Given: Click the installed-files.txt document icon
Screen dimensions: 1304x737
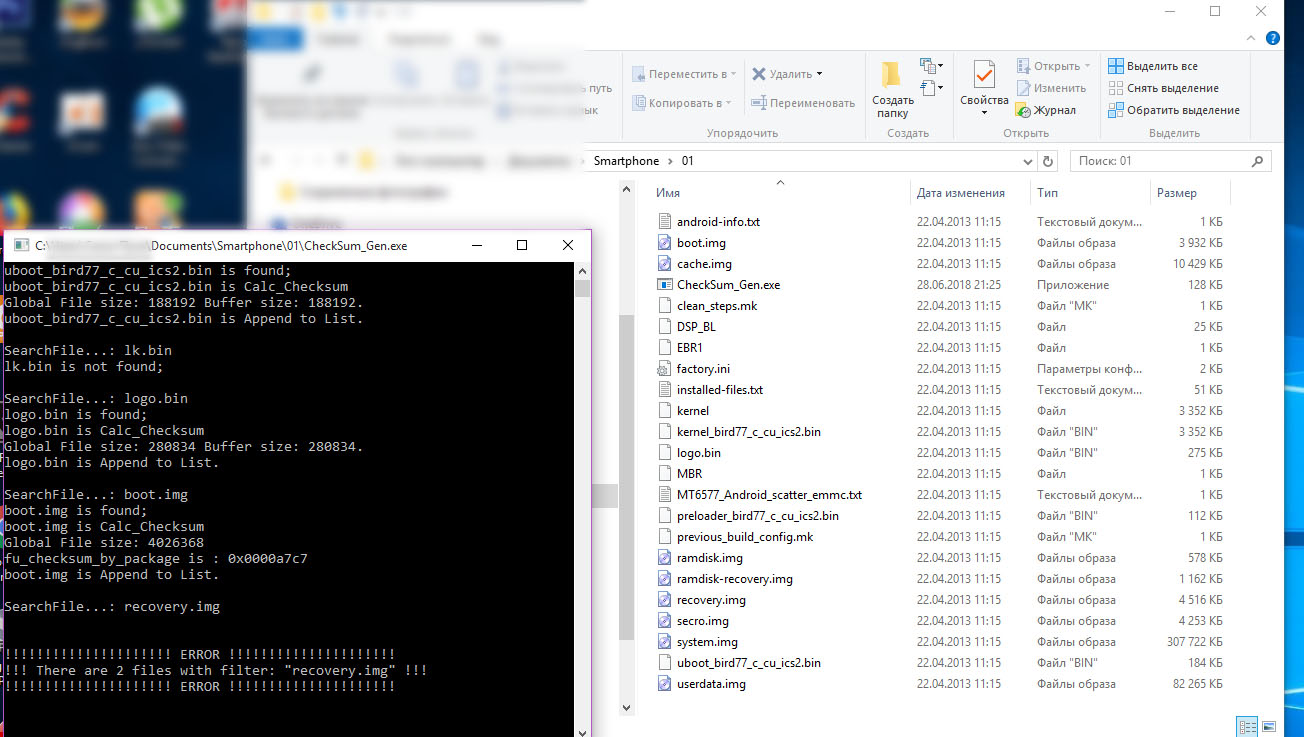Looking at the screenshot, I should 666,390.
